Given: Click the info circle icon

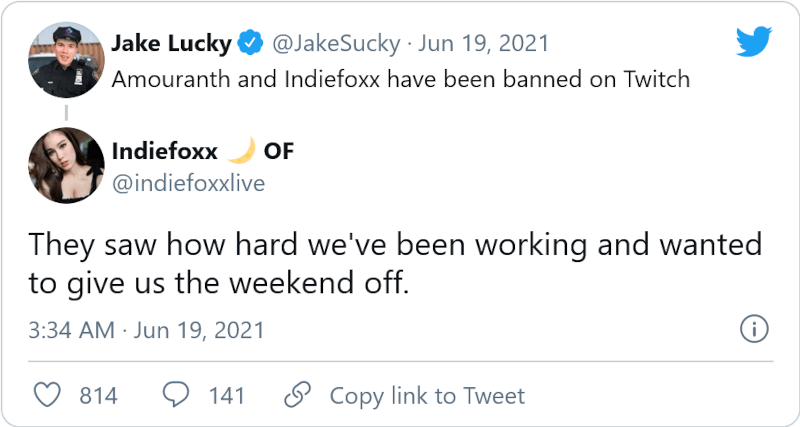Looking at the screenshot, I should 752,328.
